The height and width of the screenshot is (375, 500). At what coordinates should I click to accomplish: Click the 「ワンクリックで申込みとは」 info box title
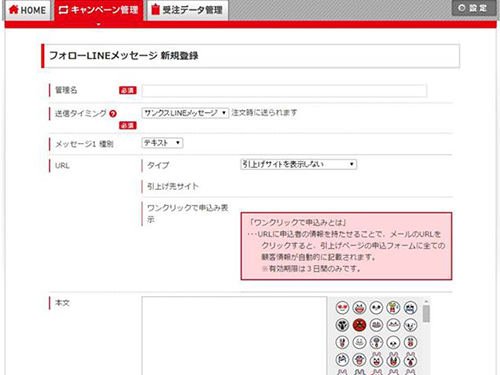point(298,222)
